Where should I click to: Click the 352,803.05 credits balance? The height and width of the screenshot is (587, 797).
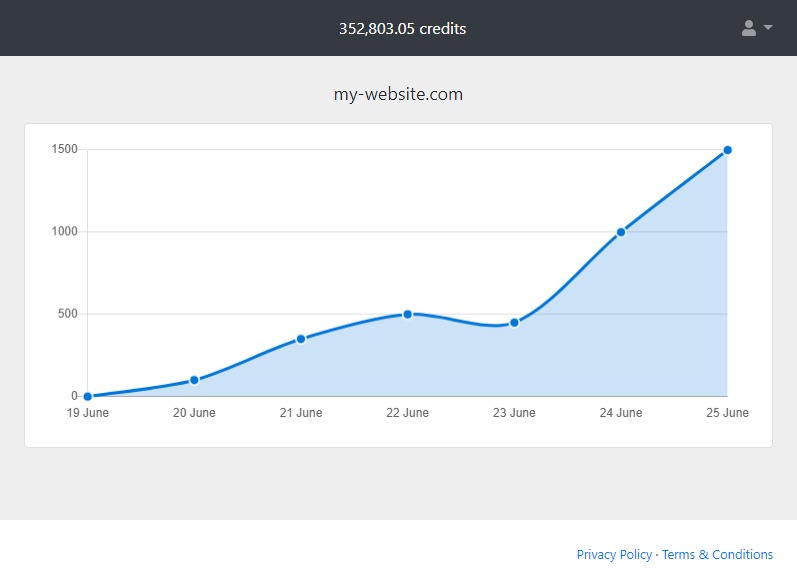tap(402, 28)
